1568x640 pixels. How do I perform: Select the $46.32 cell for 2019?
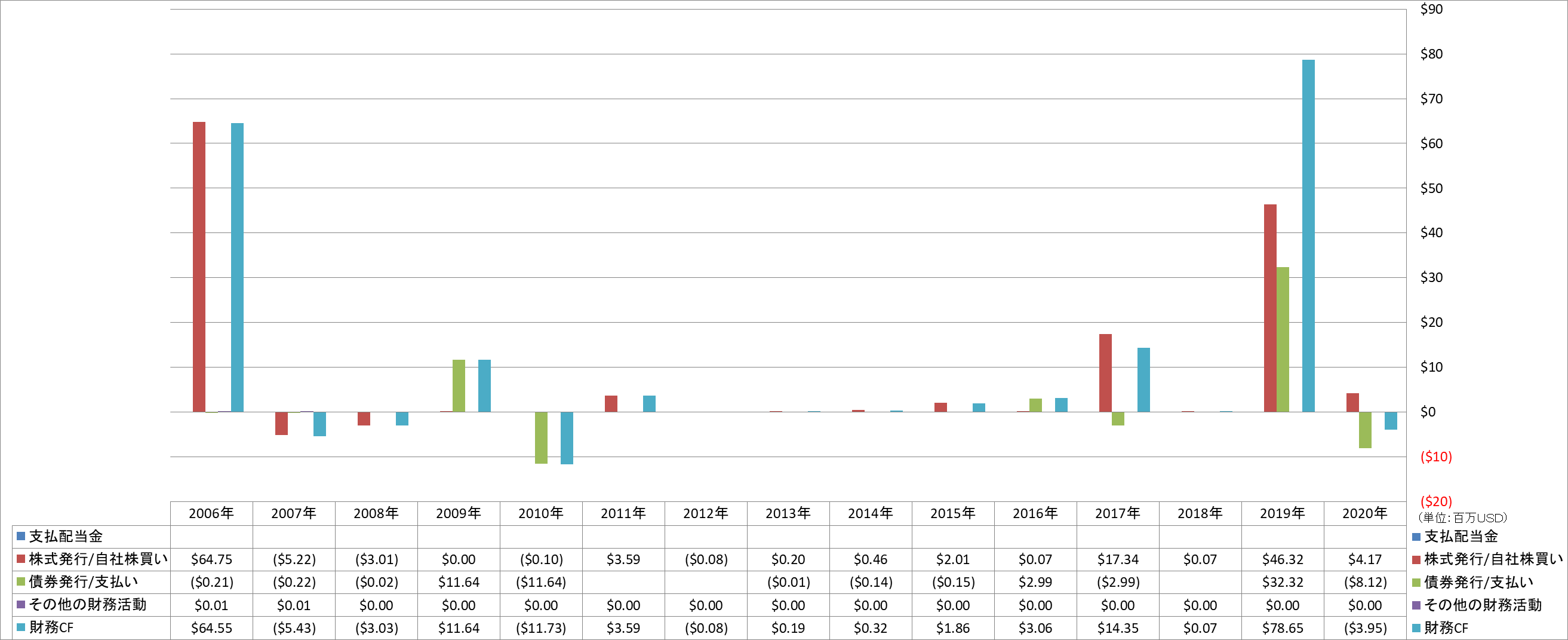click(1283, 559)
